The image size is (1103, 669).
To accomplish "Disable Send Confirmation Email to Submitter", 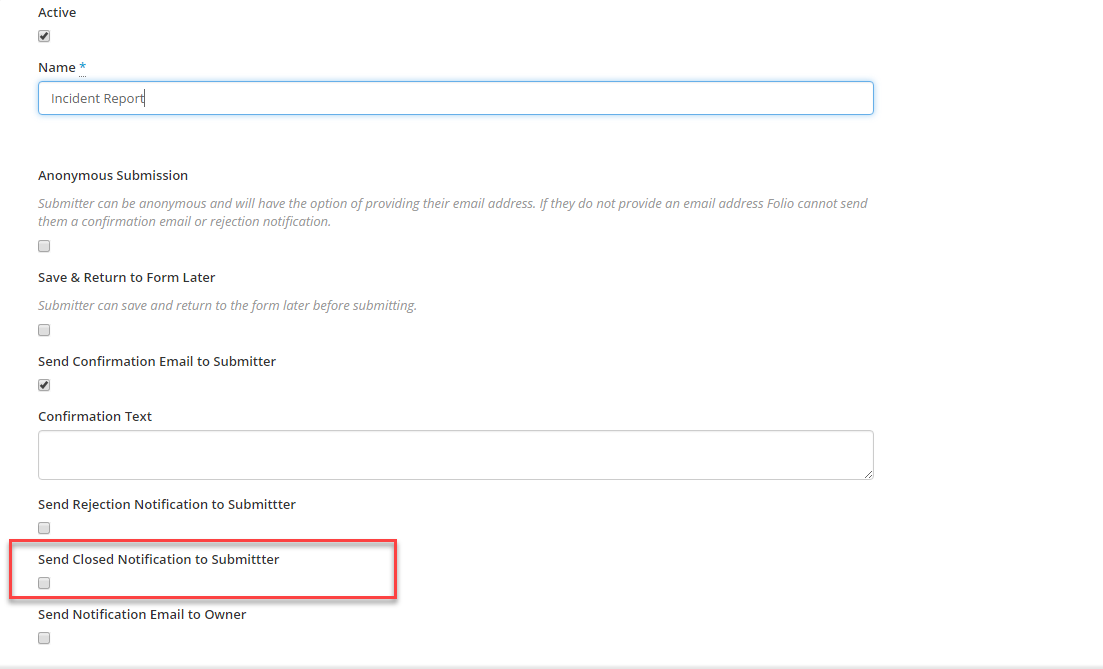I will (44, 384).
